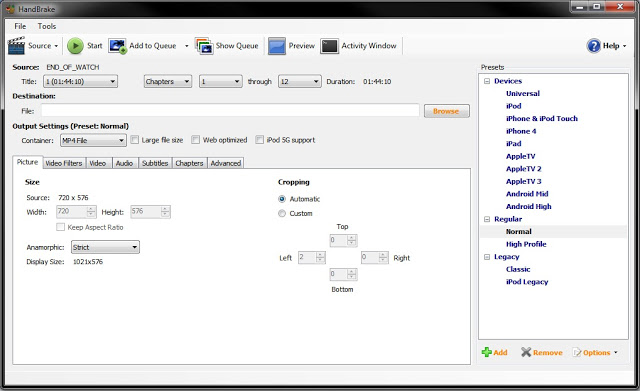Enable the Large file size checkbox

point(134,140)
